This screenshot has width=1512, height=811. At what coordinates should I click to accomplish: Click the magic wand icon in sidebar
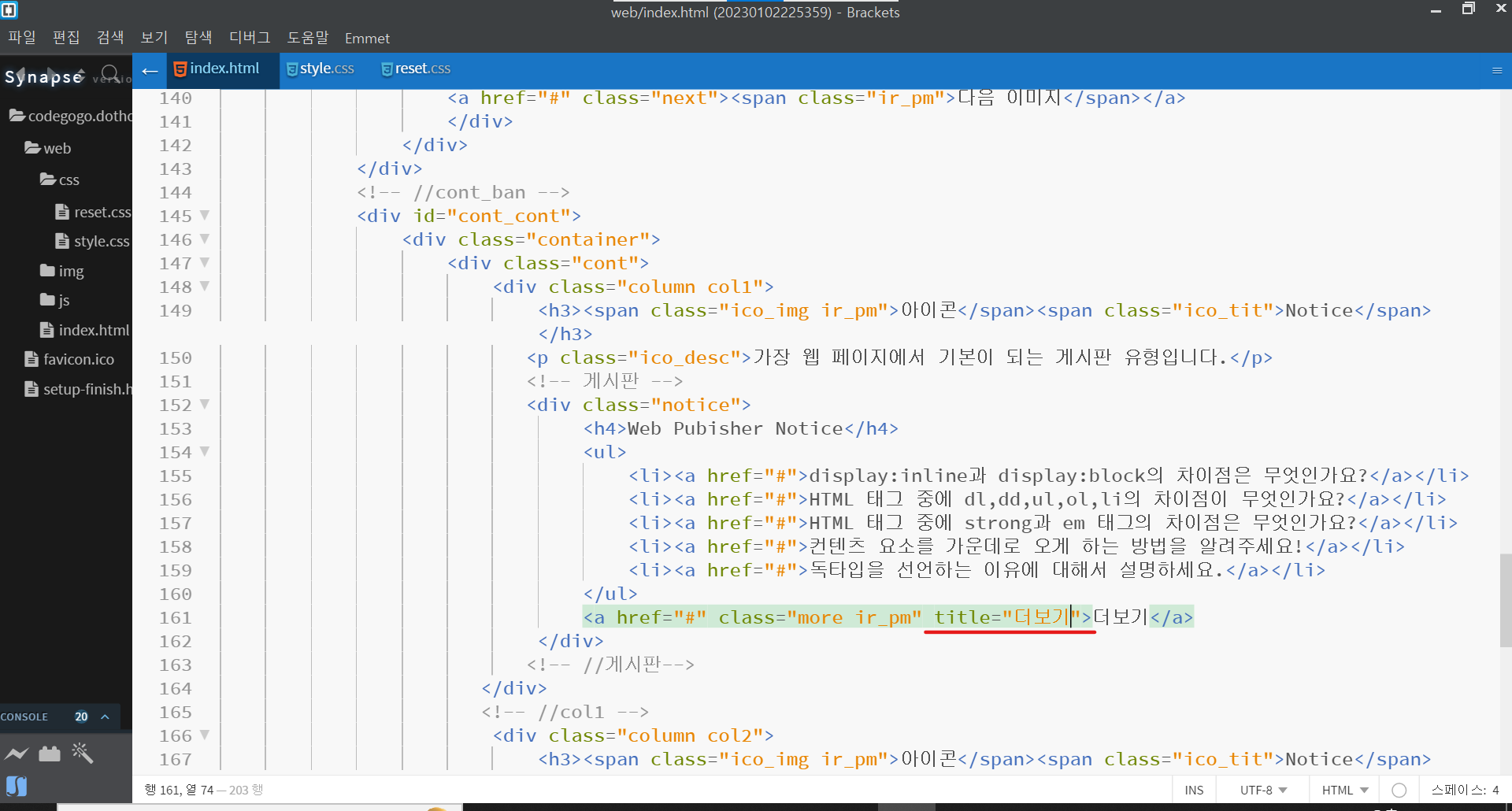pos(83,753)
